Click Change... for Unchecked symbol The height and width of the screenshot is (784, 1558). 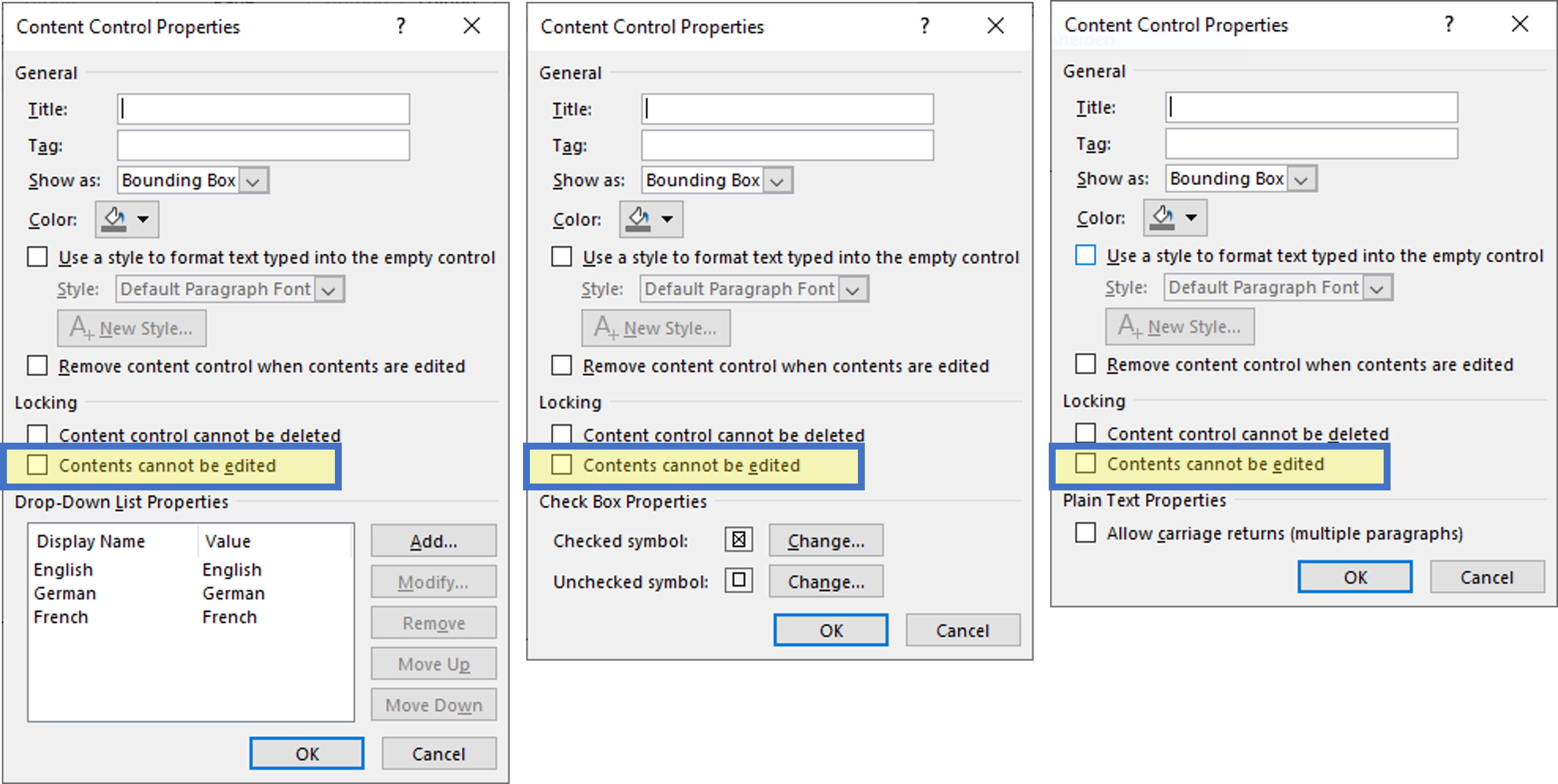click(826, 581)
